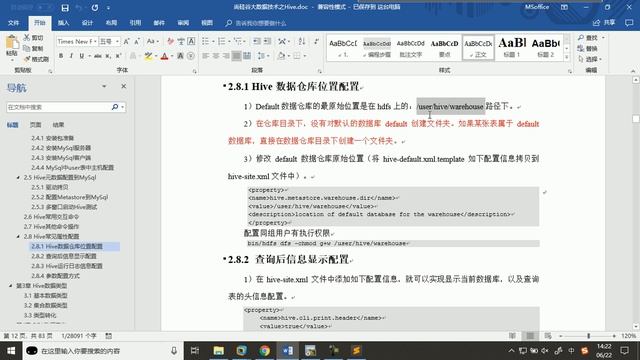
Task: Switch to the 视图 View tab
Action: 207,23
